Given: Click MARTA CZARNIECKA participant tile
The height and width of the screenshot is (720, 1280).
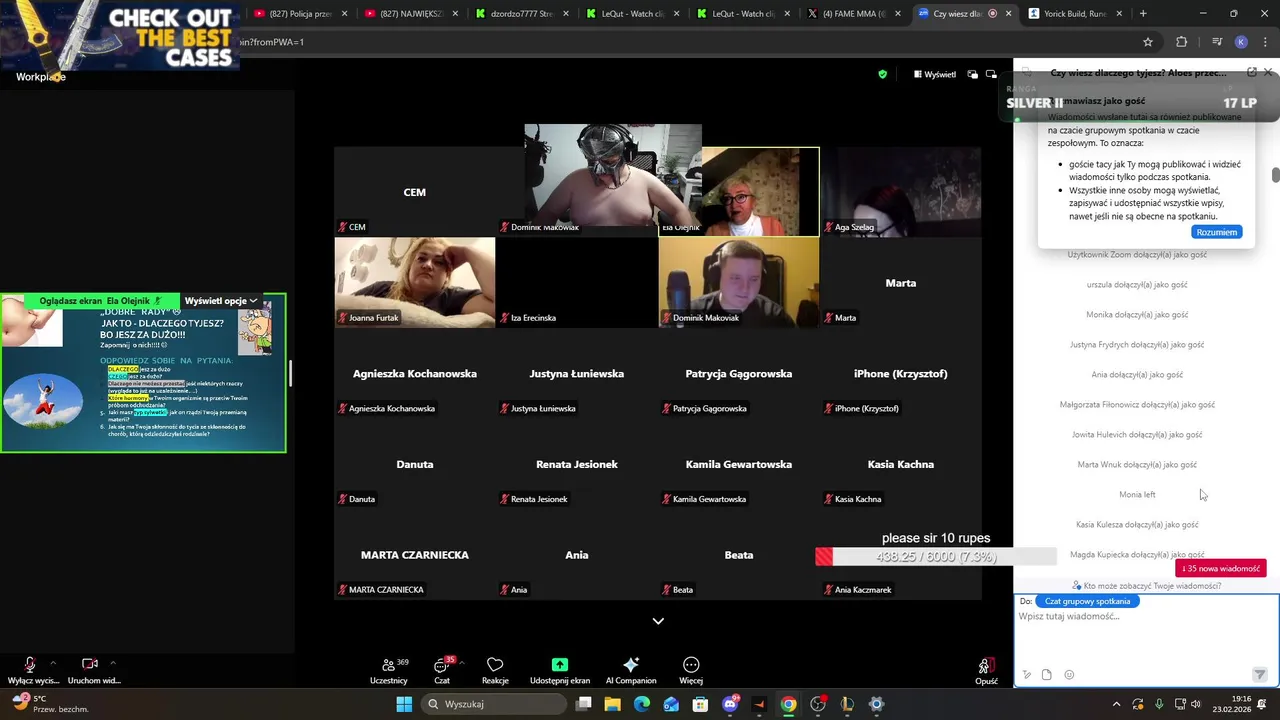Looking at the screenshot, I should [415, 554].
